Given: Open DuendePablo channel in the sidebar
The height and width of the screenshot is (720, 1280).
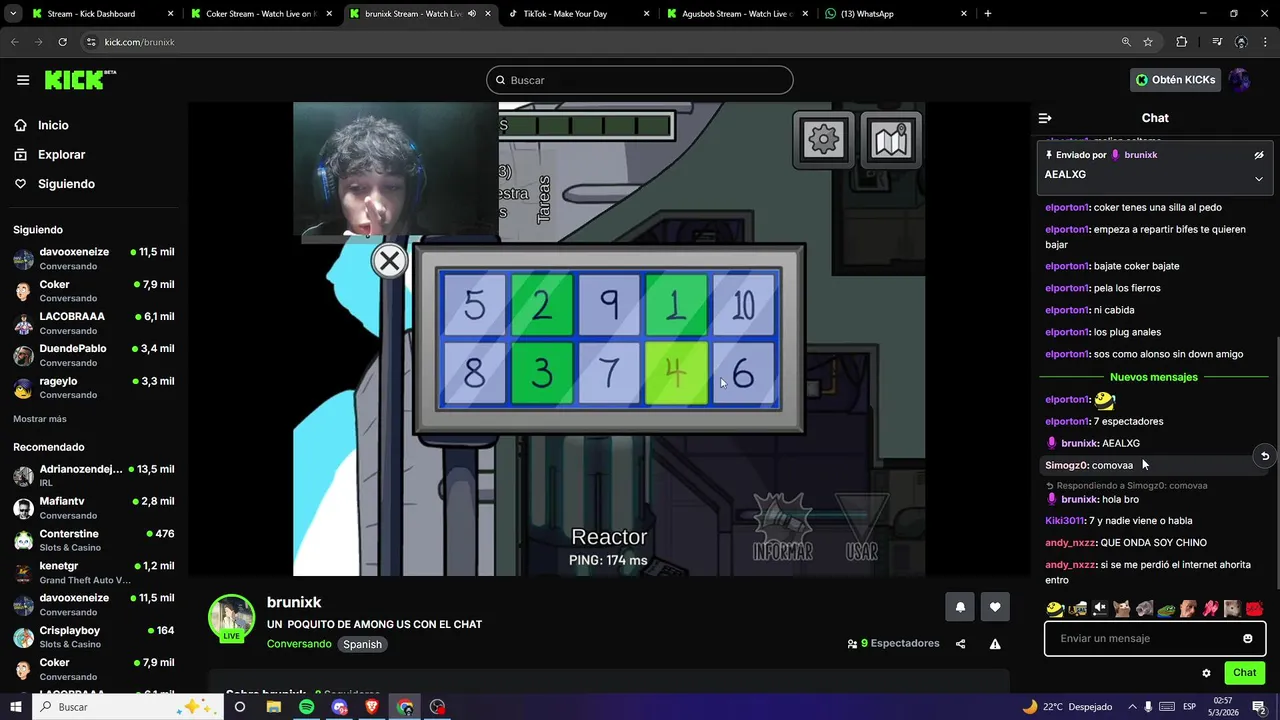Looking at the screenshot, I should click(x=94, y=355).
